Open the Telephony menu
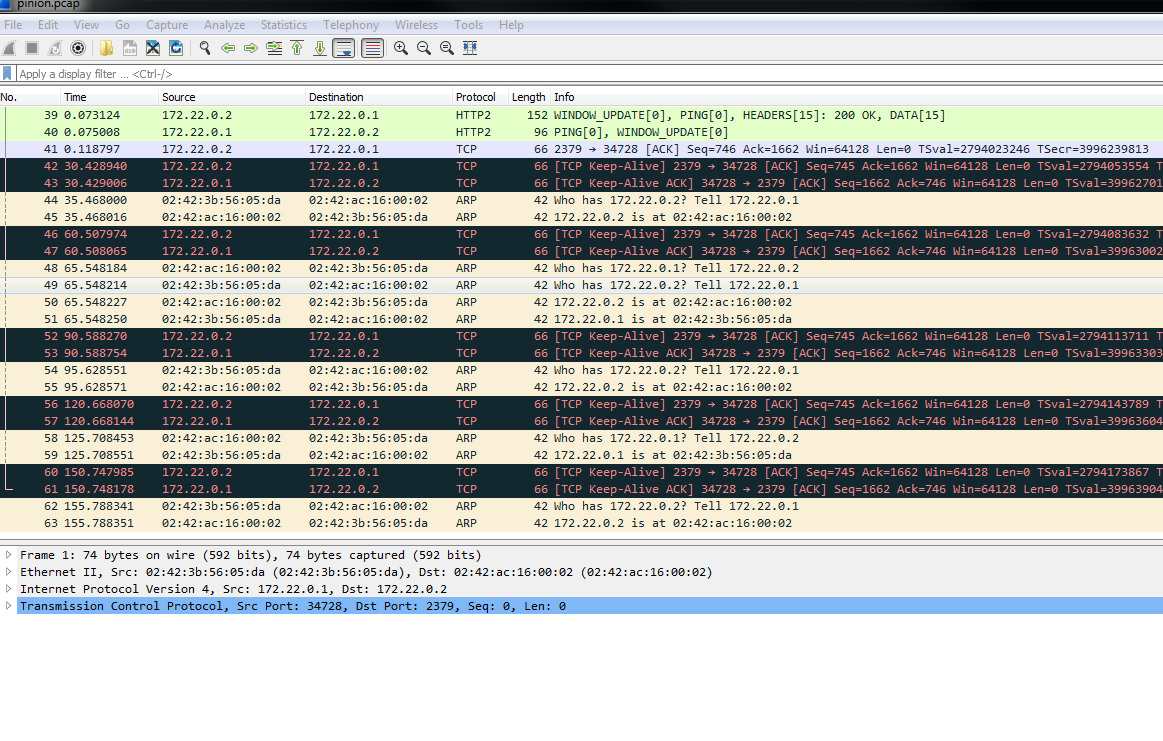Screen dimensions: 1163x741 351,25
